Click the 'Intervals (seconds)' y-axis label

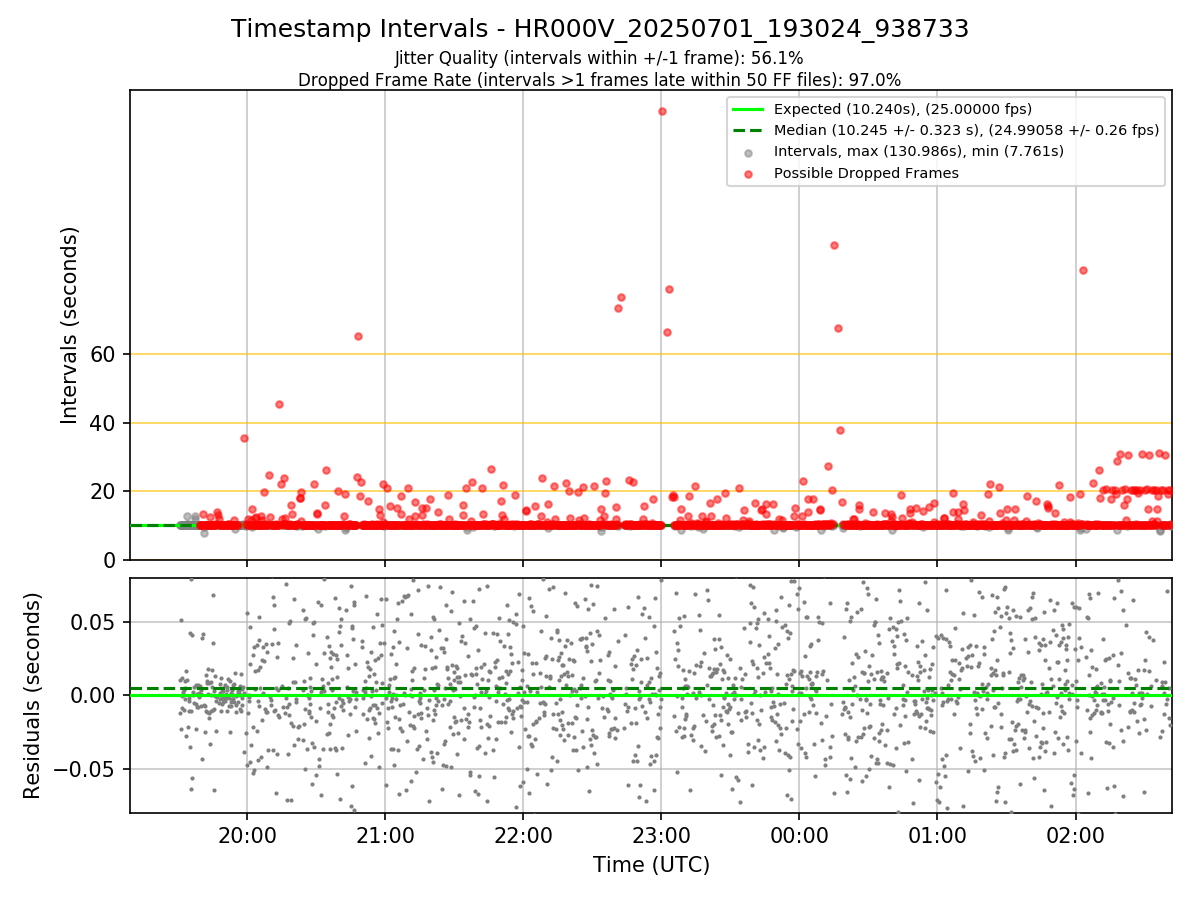[x=69, y=325]
